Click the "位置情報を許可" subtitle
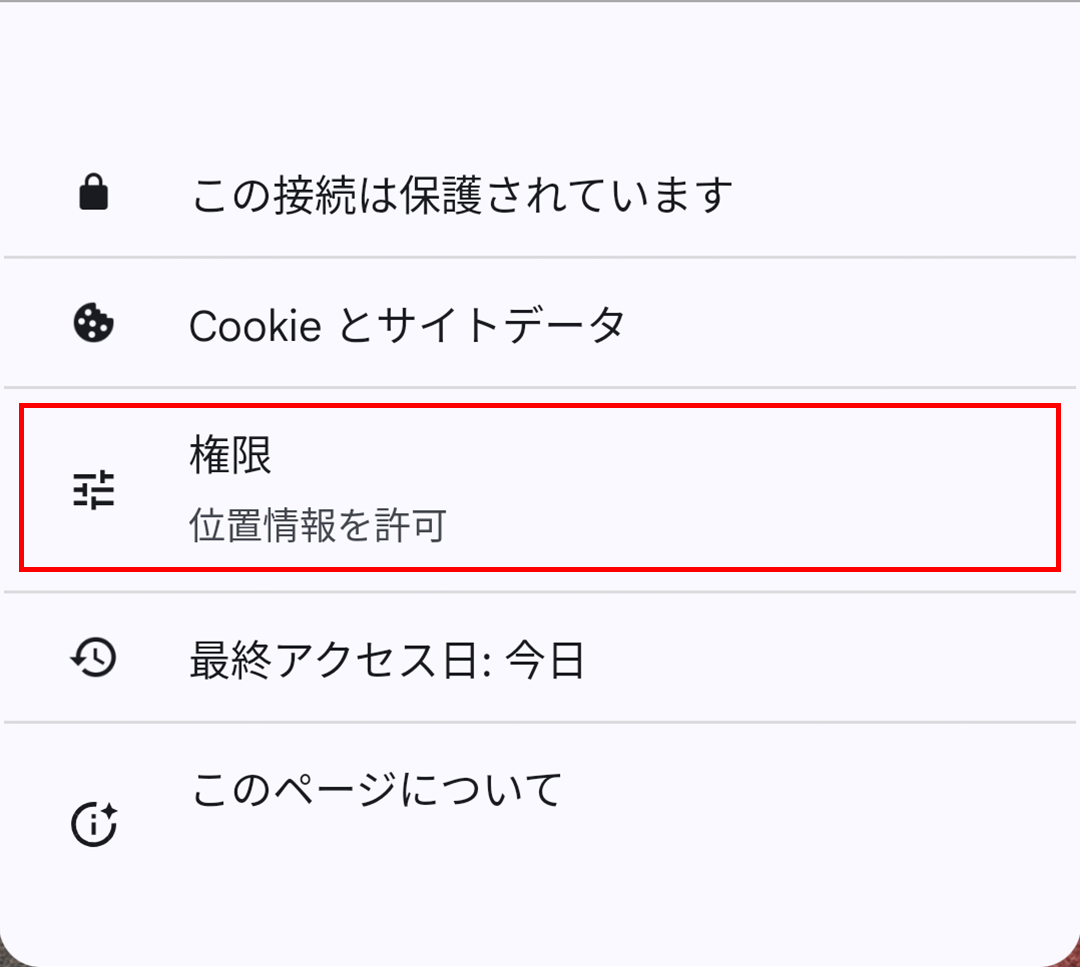Image resolution: width=1080 pixels, height=967 pixels. click(x=317, y=525)
